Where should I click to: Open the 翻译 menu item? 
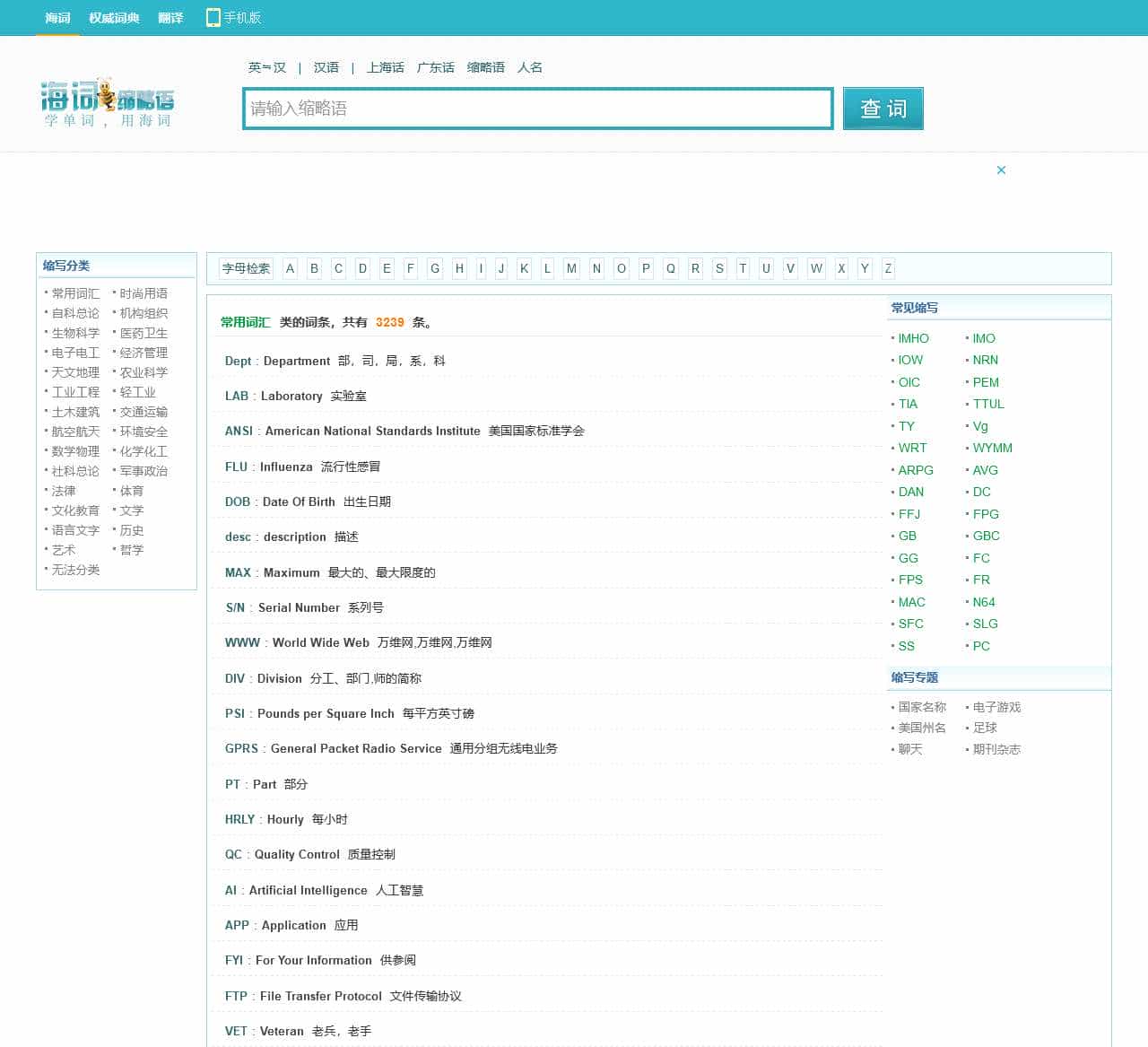[170, 16]
